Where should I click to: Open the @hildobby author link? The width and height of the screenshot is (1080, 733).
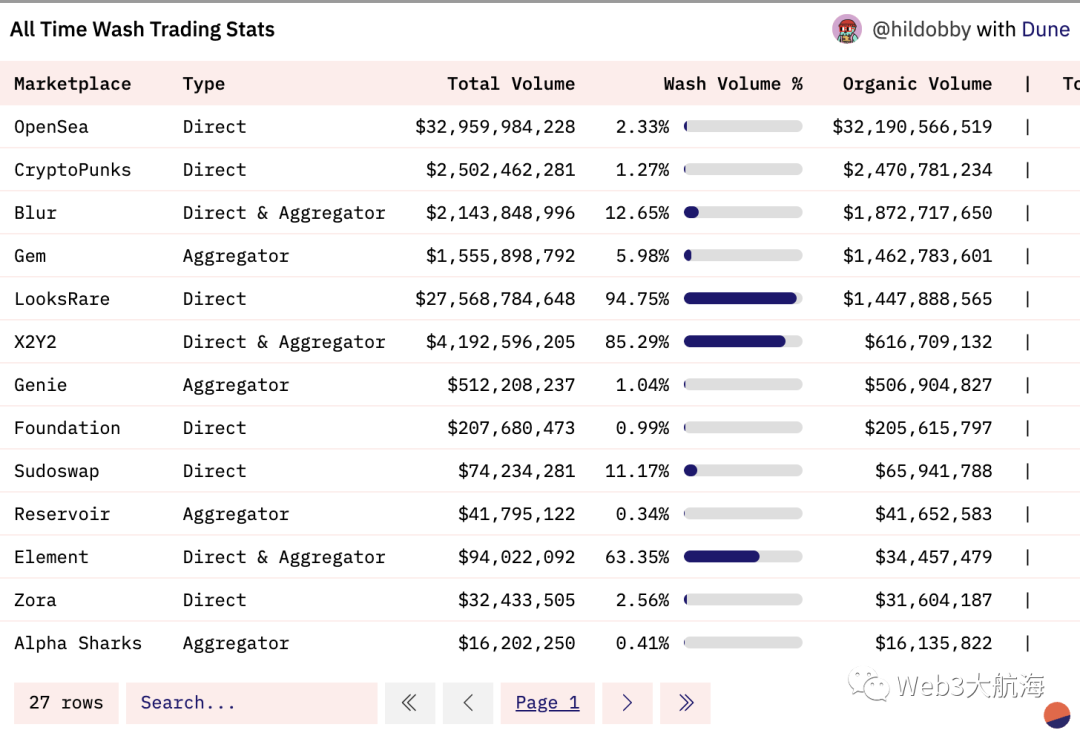click(x=921, y=29)
